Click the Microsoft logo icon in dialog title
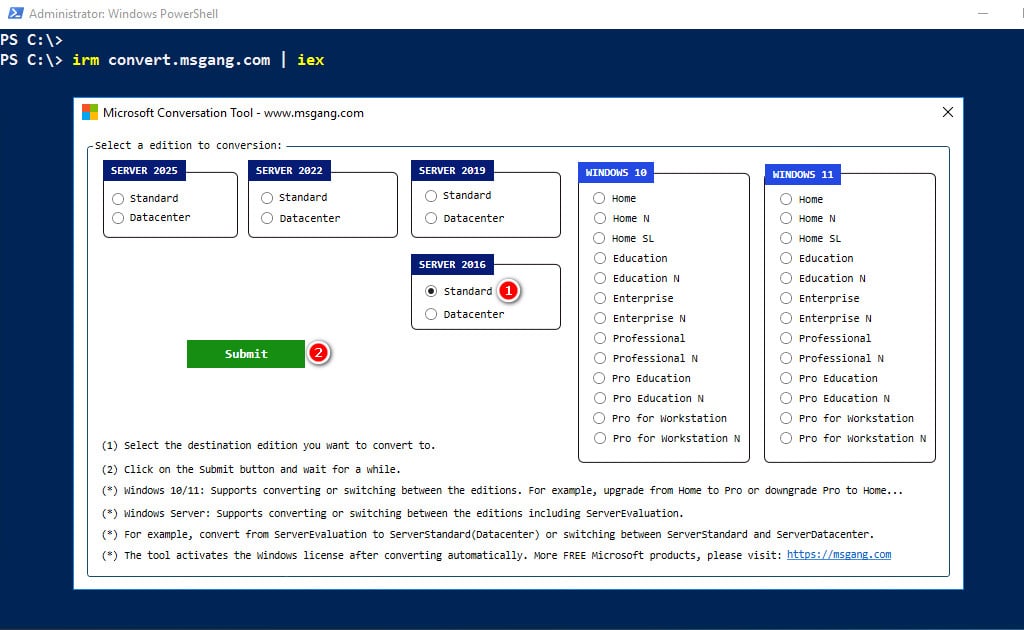Image resolution: width=1024 pixels, height=630 pixels. click(x=89, y=112)
